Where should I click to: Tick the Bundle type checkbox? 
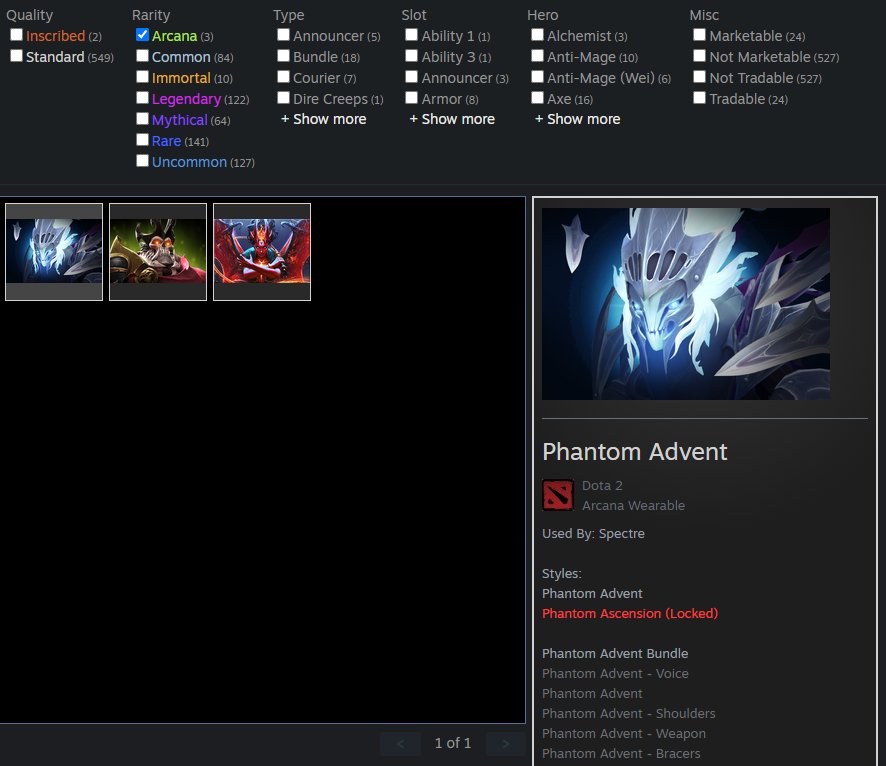pos(284,56)
